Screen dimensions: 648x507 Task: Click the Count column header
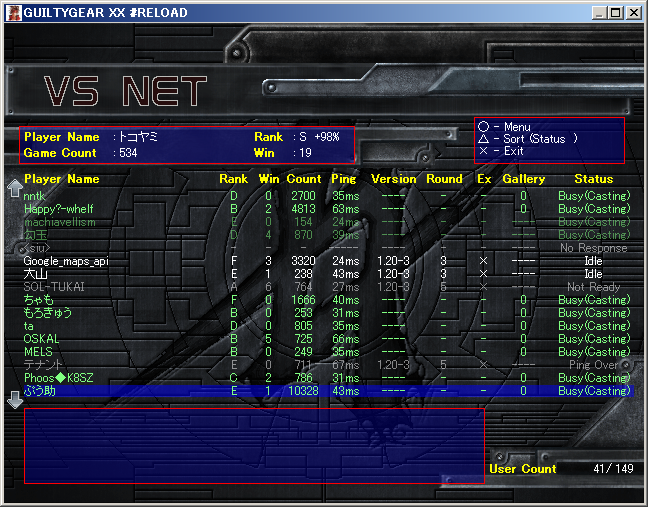pyautogui.click(x=304, y=179)
